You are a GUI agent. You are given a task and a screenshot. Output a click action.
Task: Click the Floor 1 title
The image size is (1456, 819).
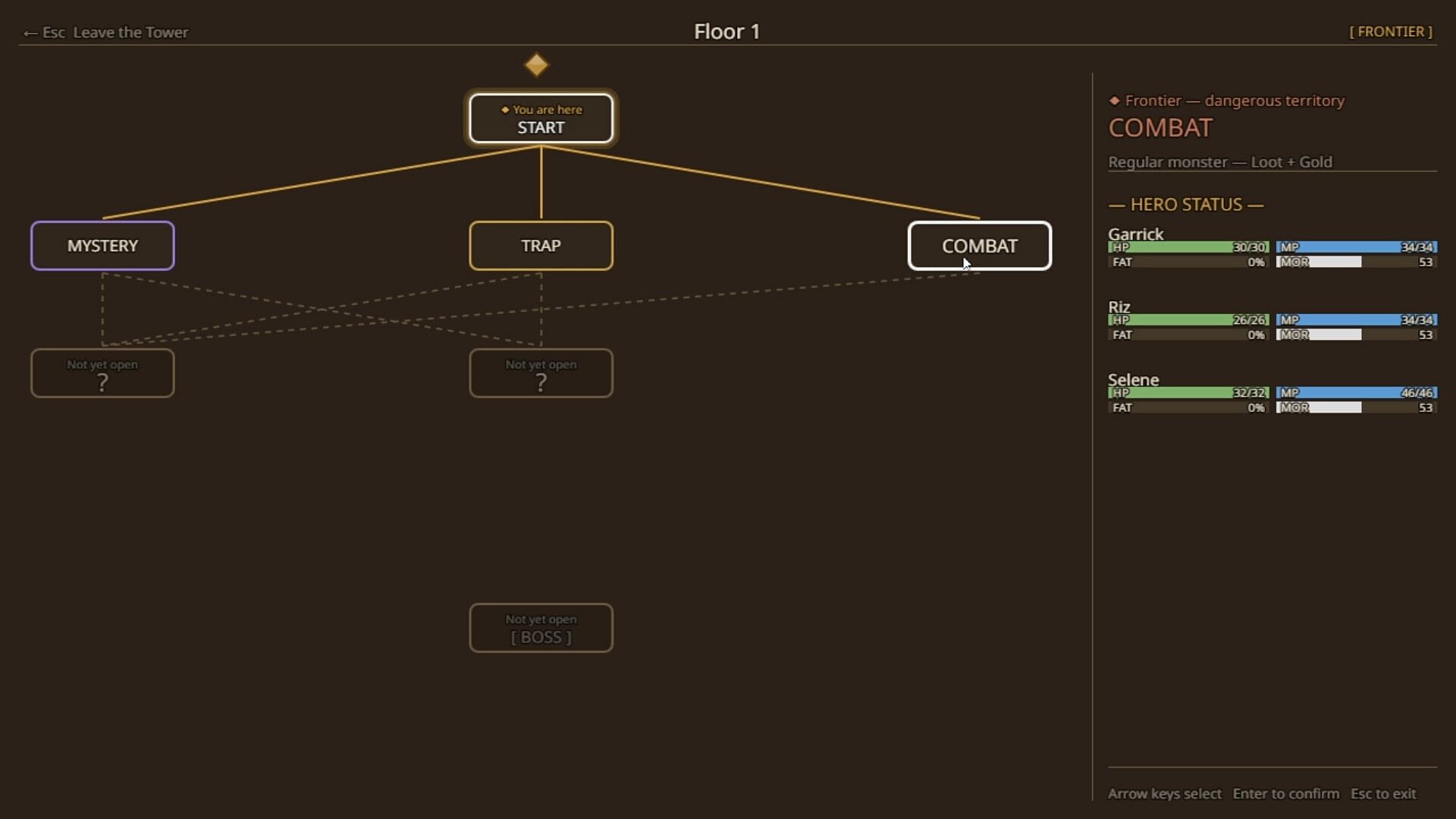726,31
